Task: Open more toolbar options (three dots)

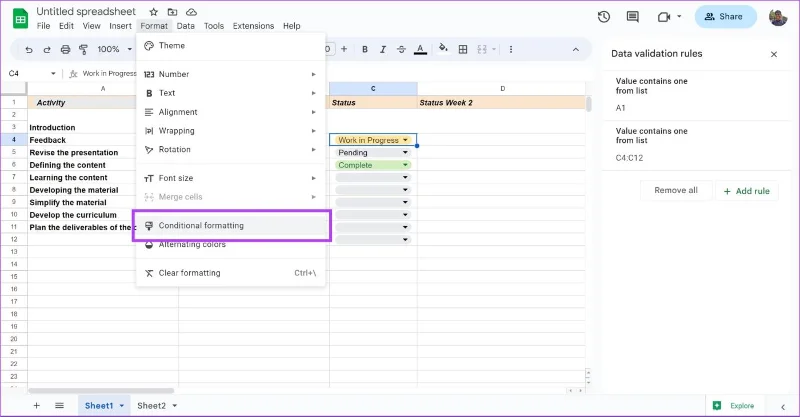Action: point(511,49)
